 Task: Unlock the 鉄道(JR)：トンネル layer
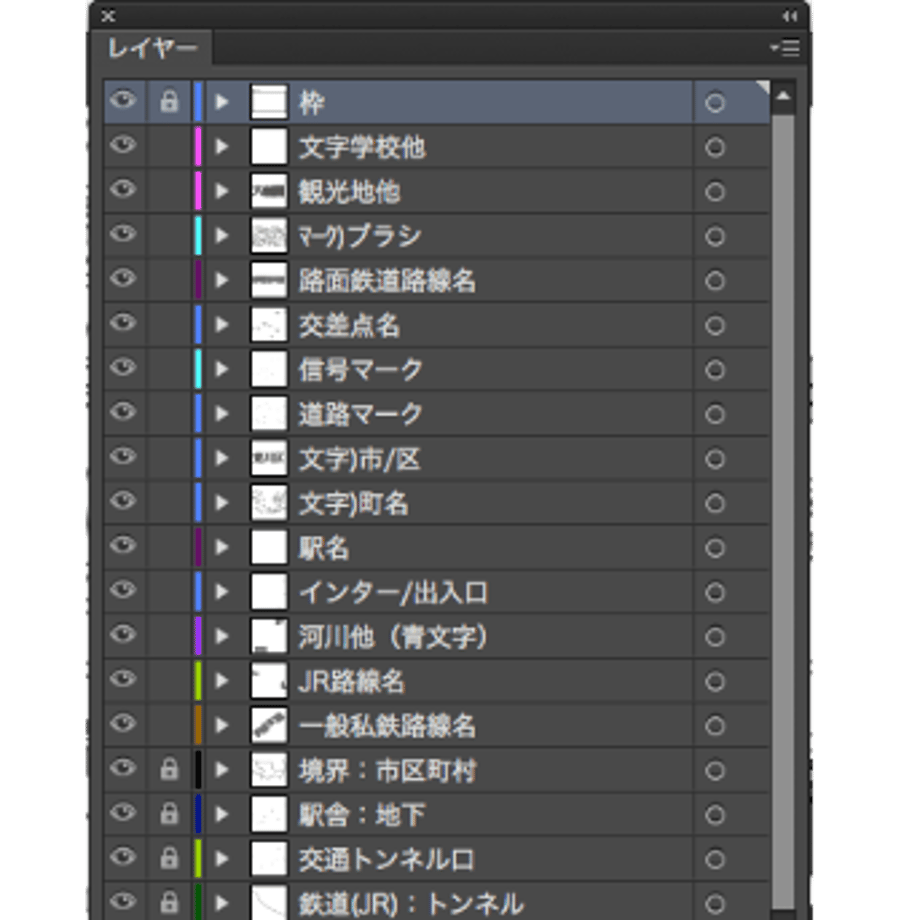pyautogui.click(x=169, y=902)
